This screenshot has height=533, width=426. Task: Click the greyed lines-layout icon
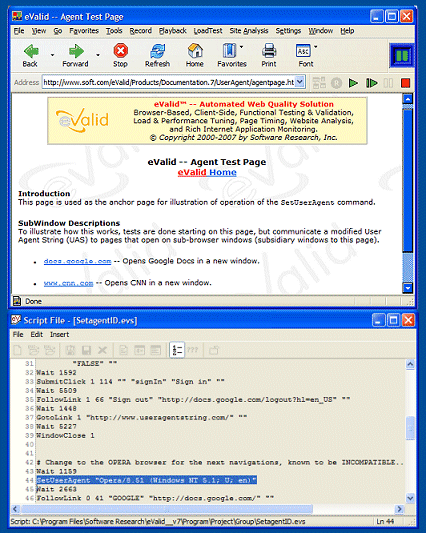pos(156,350)
